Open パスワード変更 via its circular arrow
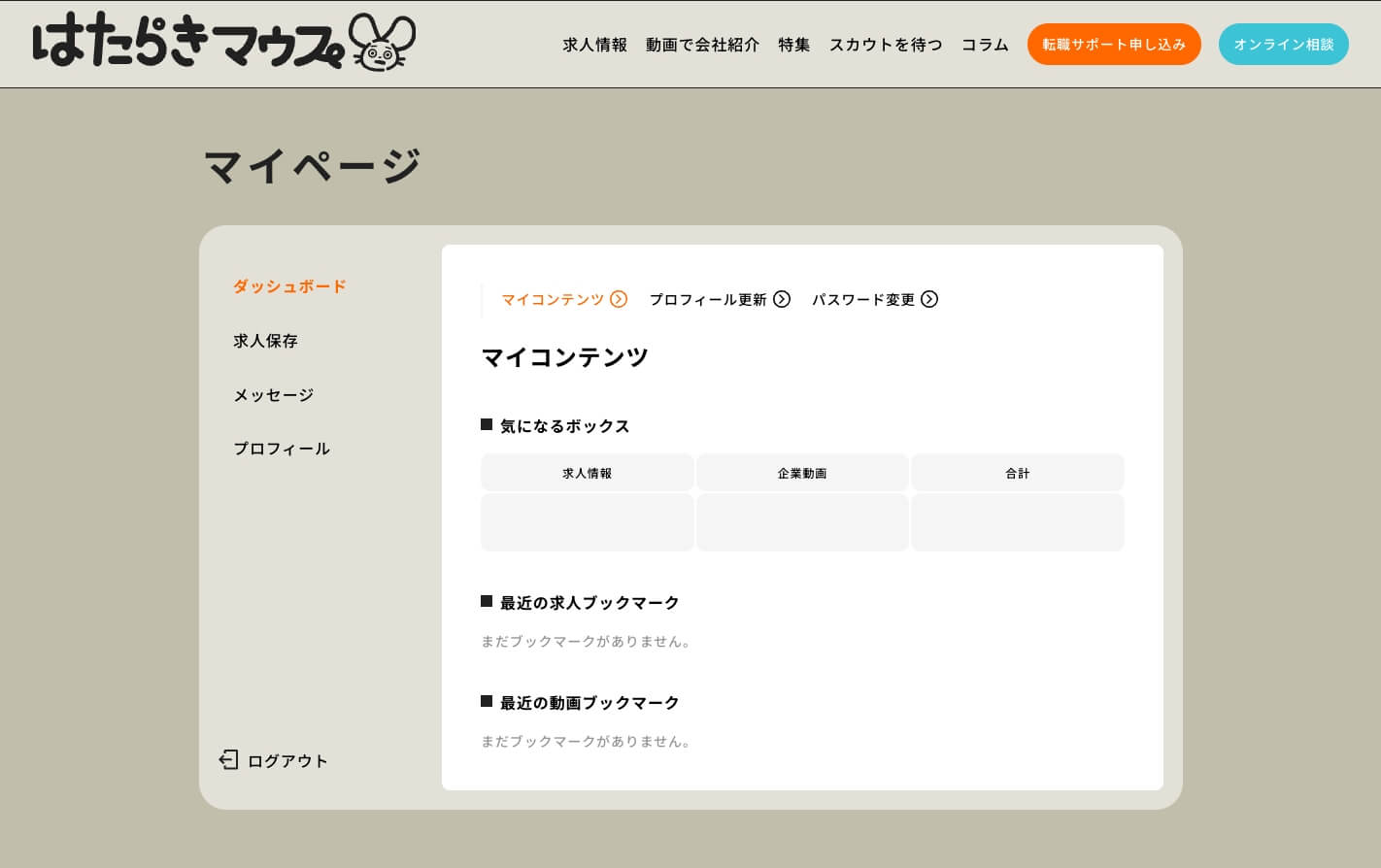The height and width of the screenshot is (868, 1381). pyautogui.click(x=929, y=299)
